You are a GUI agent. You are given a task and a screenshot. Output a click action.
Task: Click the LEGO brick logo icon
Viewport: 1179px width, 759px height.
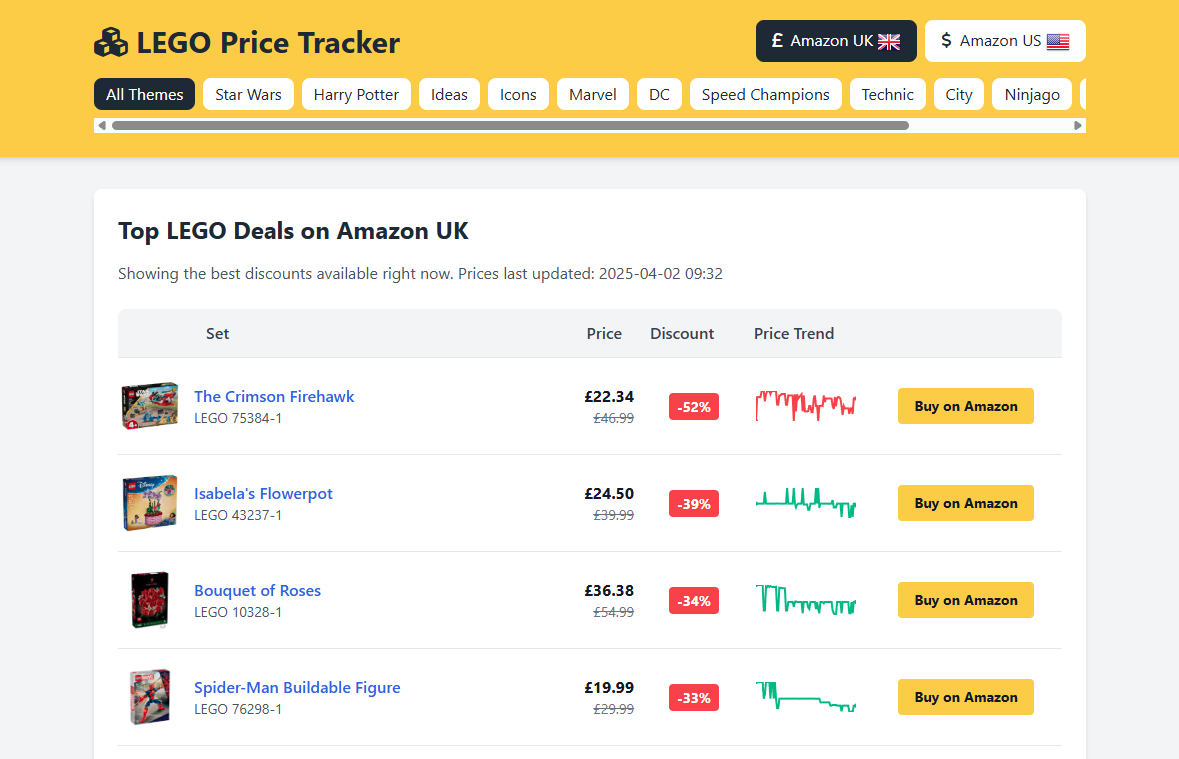pos(111,42)
